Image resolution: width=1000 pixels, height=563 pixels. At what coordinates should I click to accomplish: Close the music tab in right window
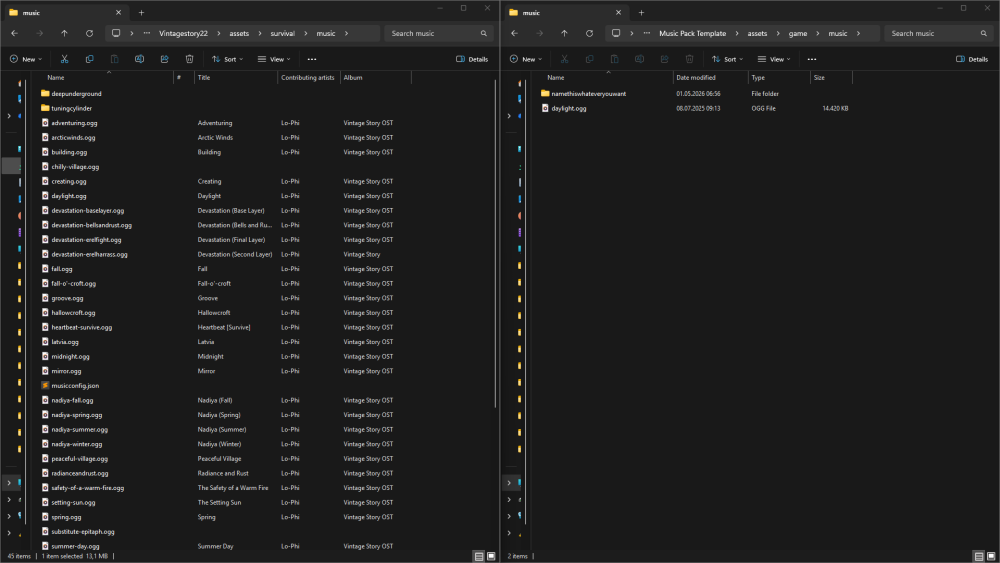click(x=619, y=13)
